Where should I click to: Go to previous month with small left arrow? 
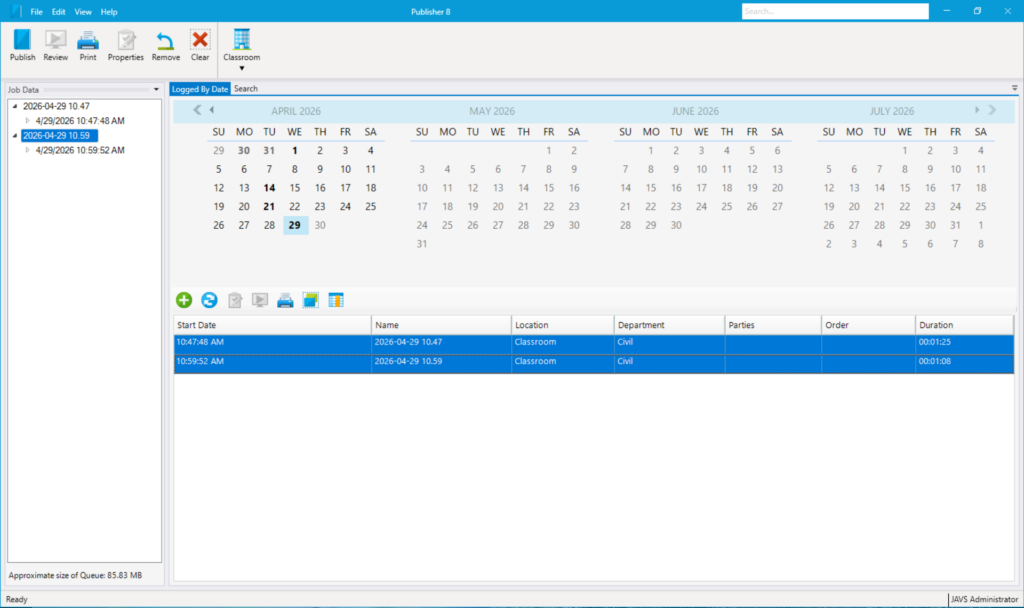(212, 110)
